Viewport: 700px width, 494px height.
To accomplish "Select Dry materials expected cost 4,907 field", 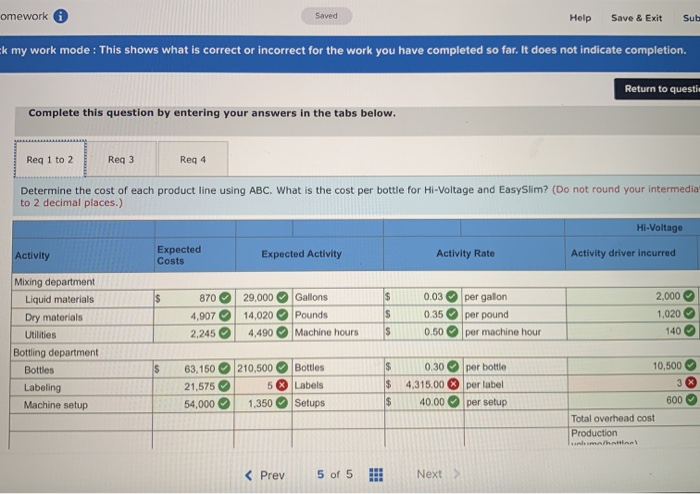I will pos(194,315).
